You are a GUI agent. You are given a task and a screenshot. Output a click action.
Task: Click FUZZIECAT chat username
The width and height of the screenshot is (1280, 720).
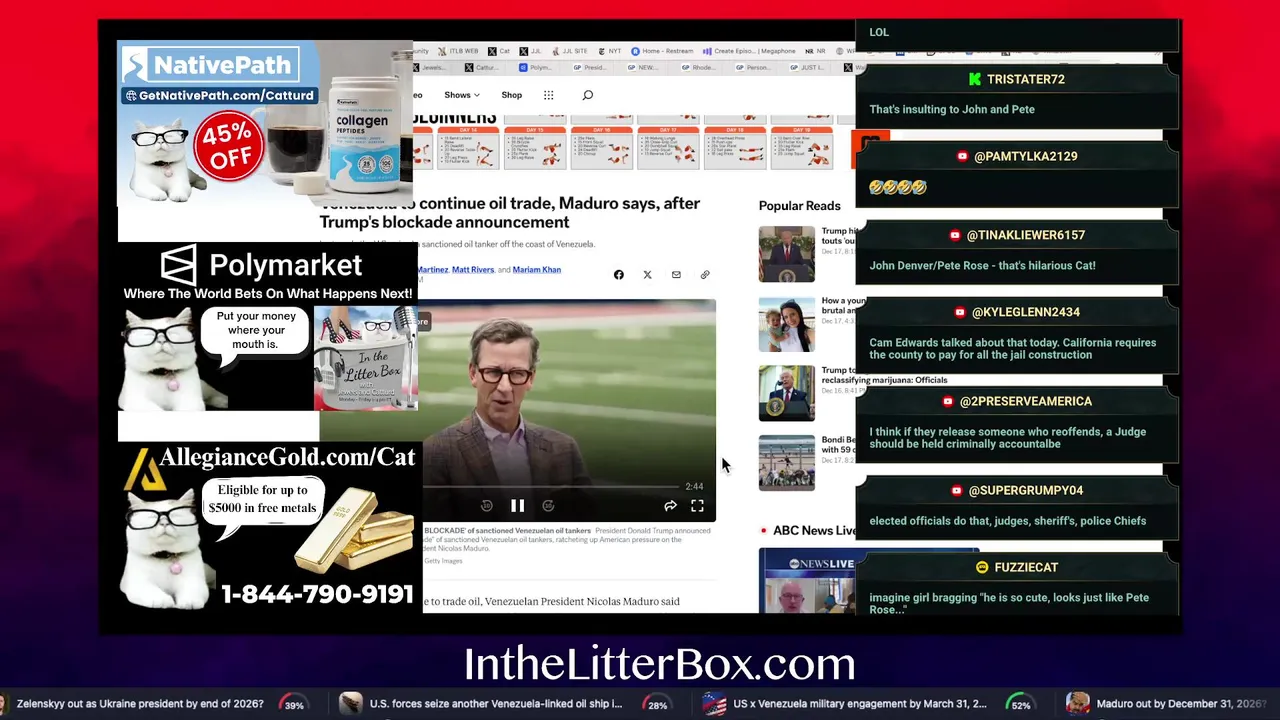coord(1025,567)
